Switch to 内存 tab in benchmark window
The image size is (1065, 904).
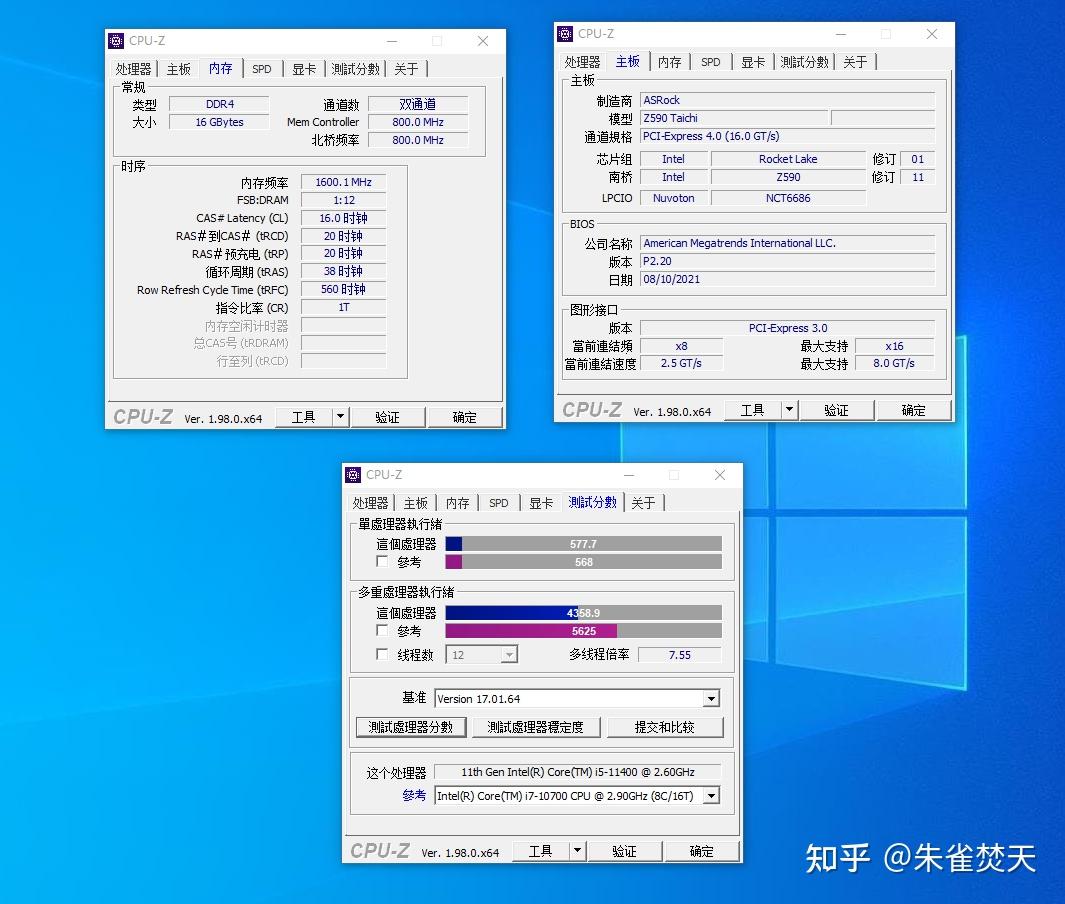coord(458,503)
